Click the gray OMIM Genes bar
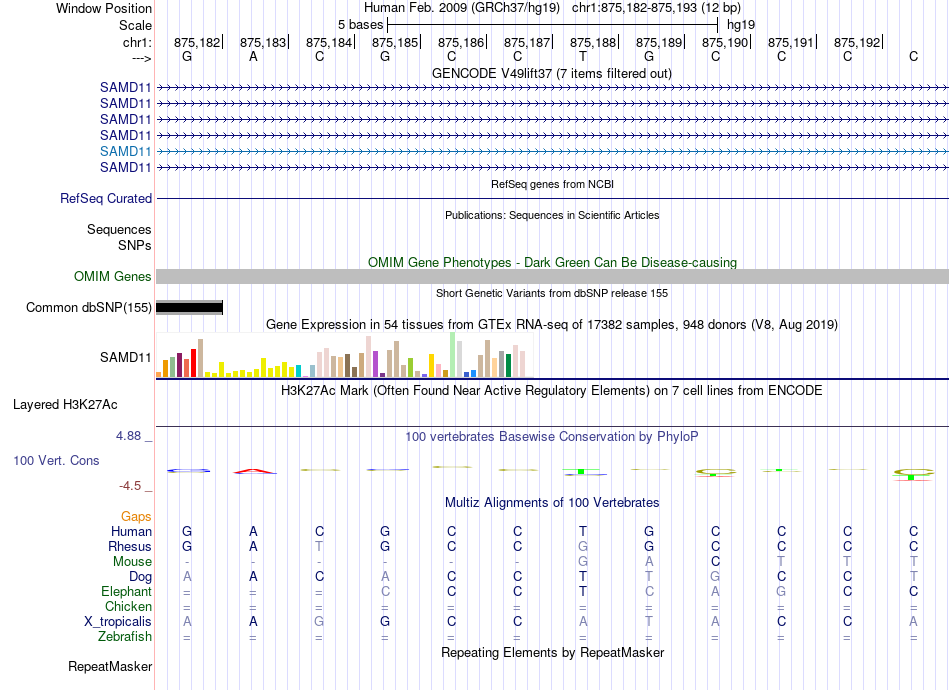950x690 pixels. click(552, 276)
